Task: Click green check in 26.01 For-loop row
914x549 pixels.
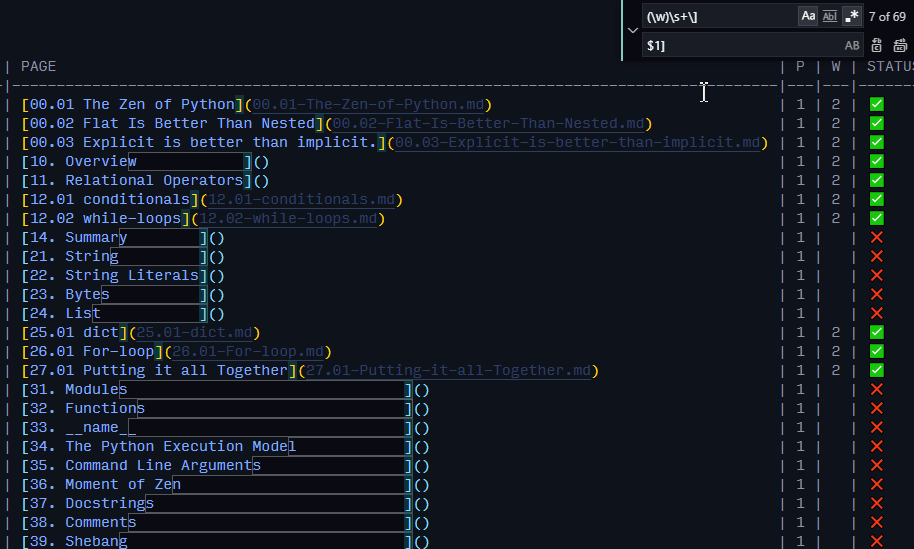Action: pyautogui.click(x=877, y=351)
